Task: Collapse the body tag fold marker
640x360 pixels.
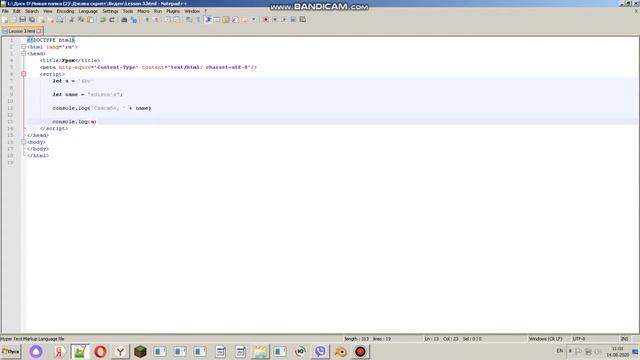Action: tap(23, 142)
